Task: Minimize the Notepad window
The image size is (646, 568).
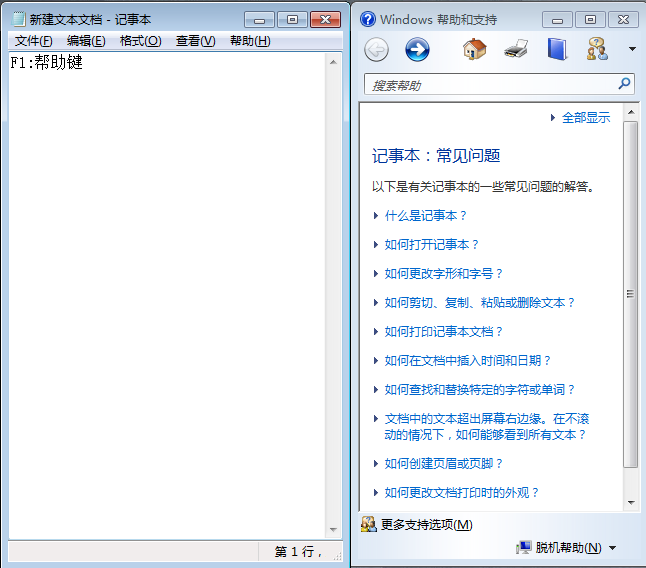Action: coord(259,19)
